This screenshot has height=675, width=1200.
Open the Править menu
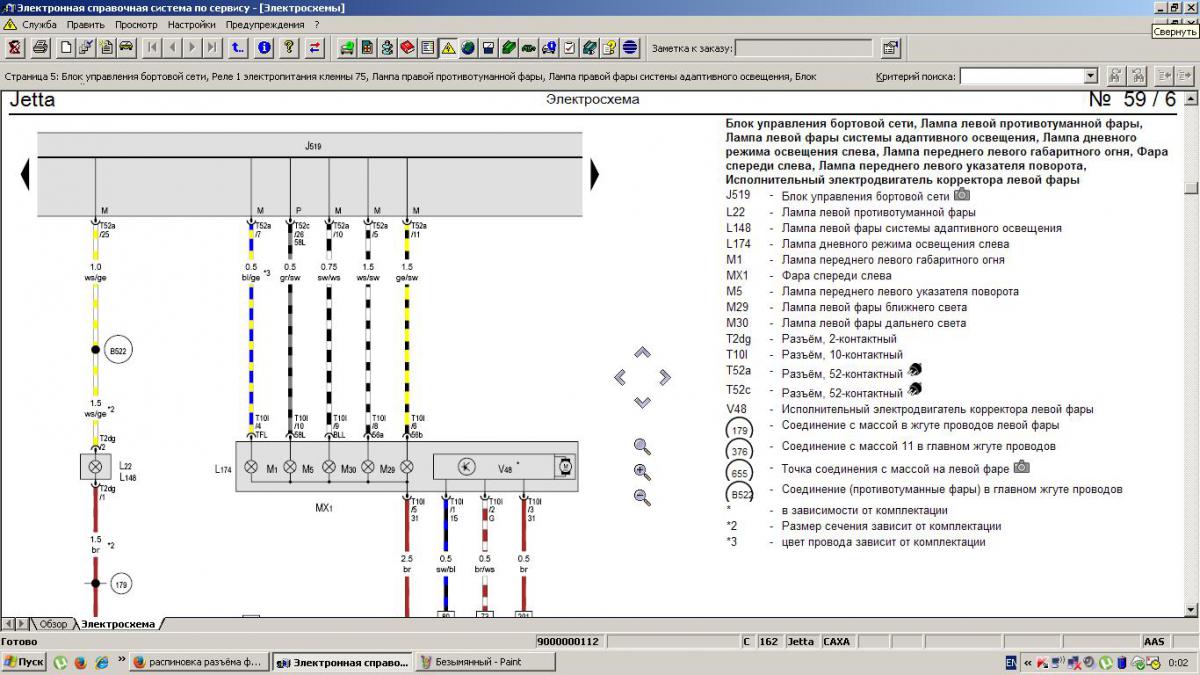(x=86, y=24)
